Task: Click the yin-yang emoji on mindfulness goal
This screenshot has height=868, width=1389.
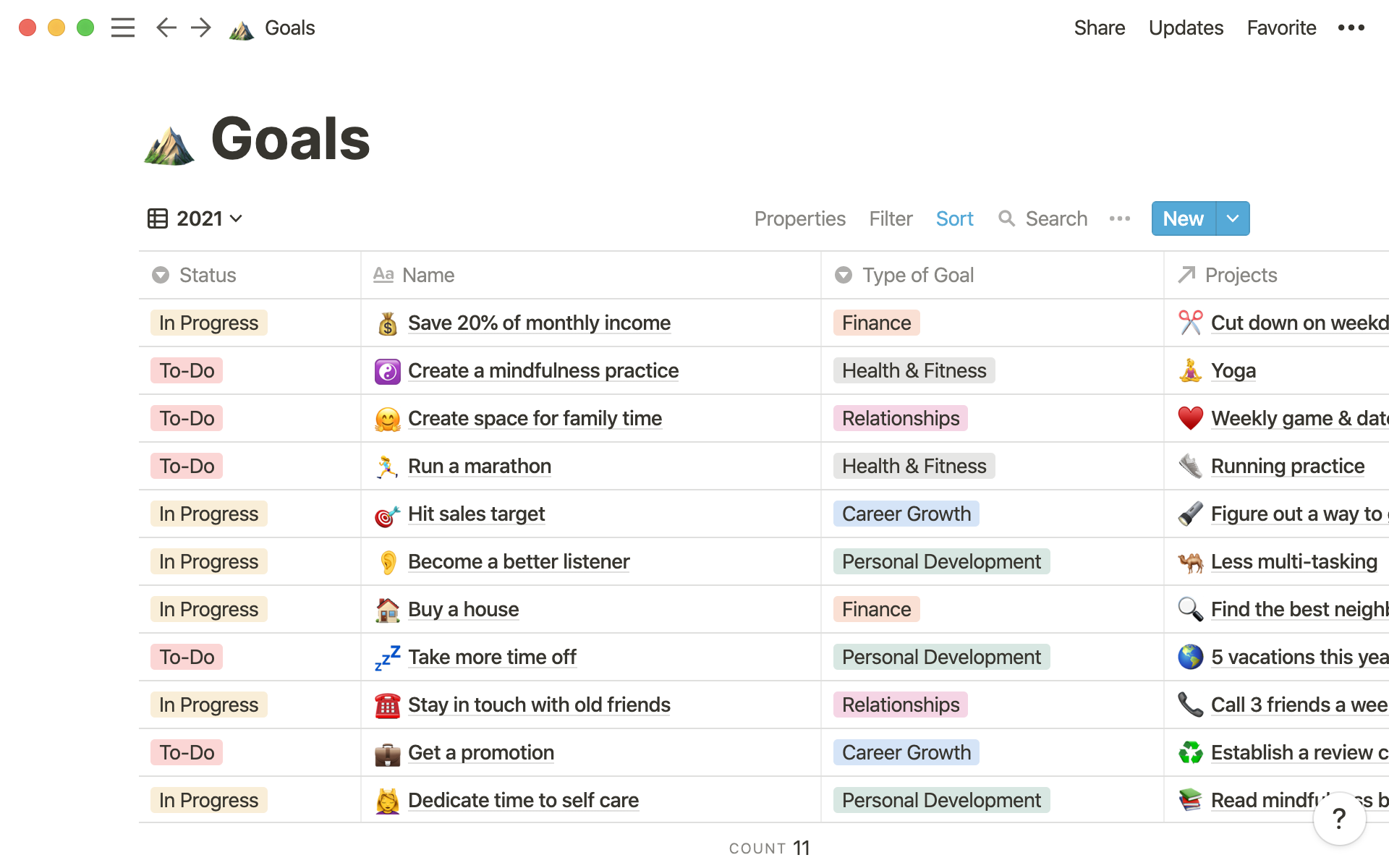Action: tap(386, 370)
